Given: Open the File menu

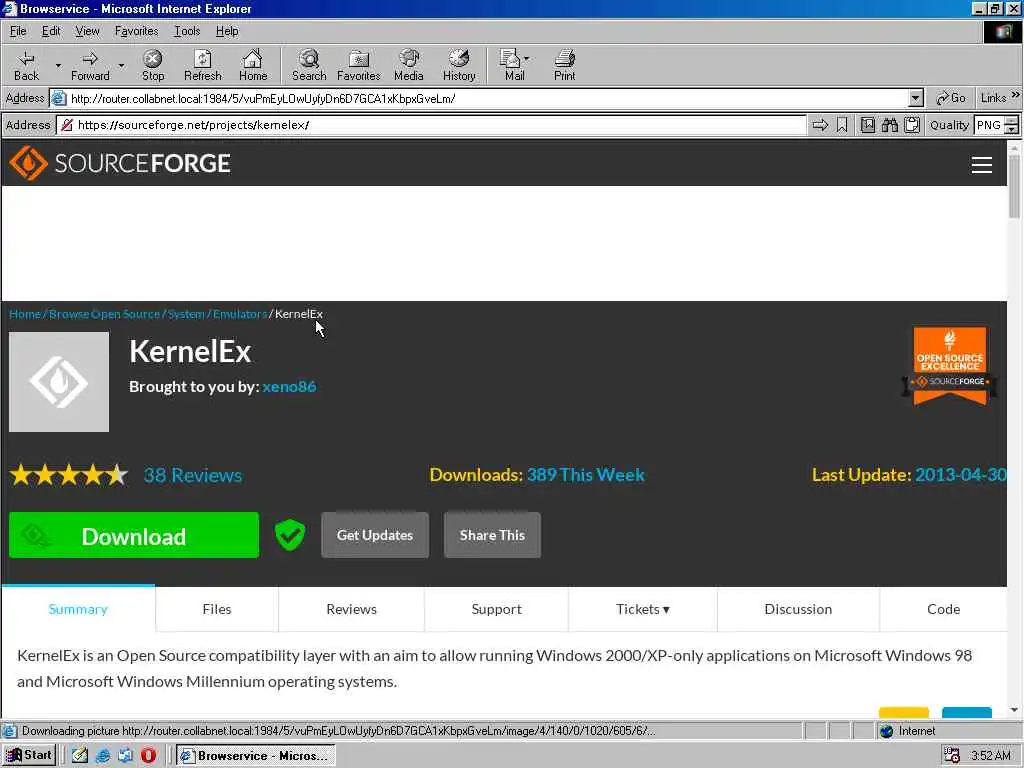Looking at the screenshot, I should 18,31.
